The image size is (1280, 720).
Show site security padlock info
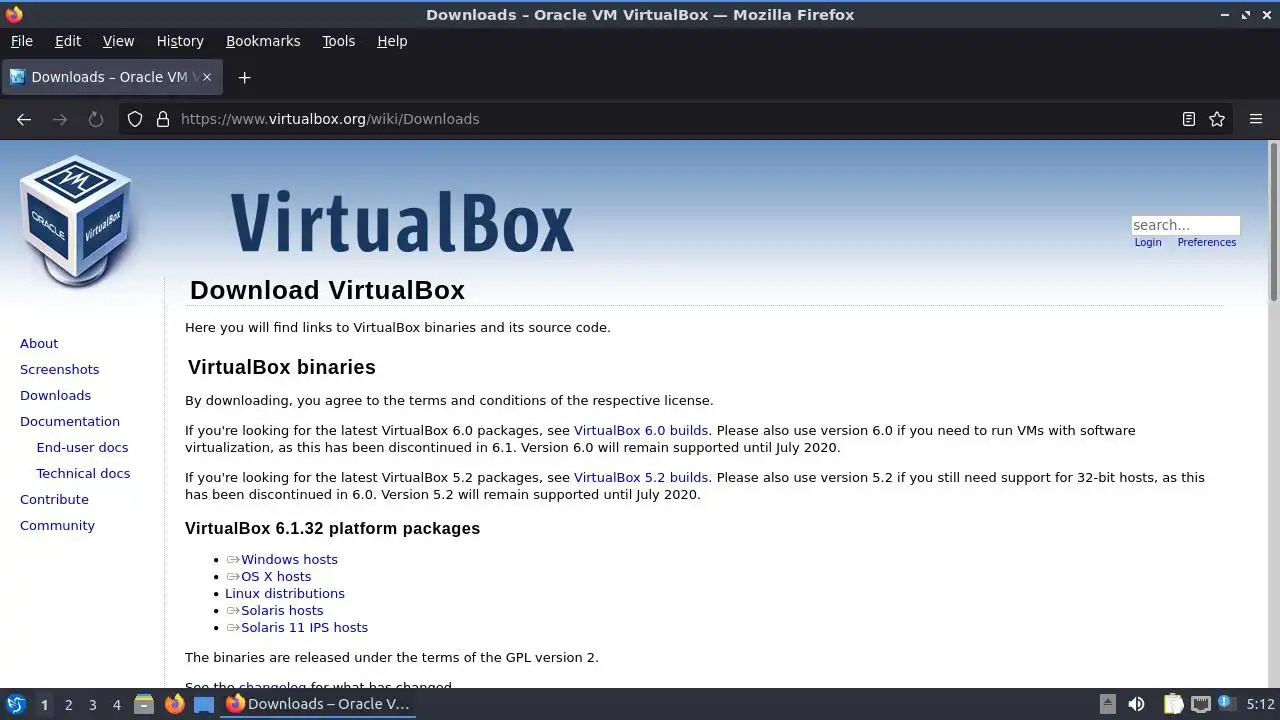163,119
